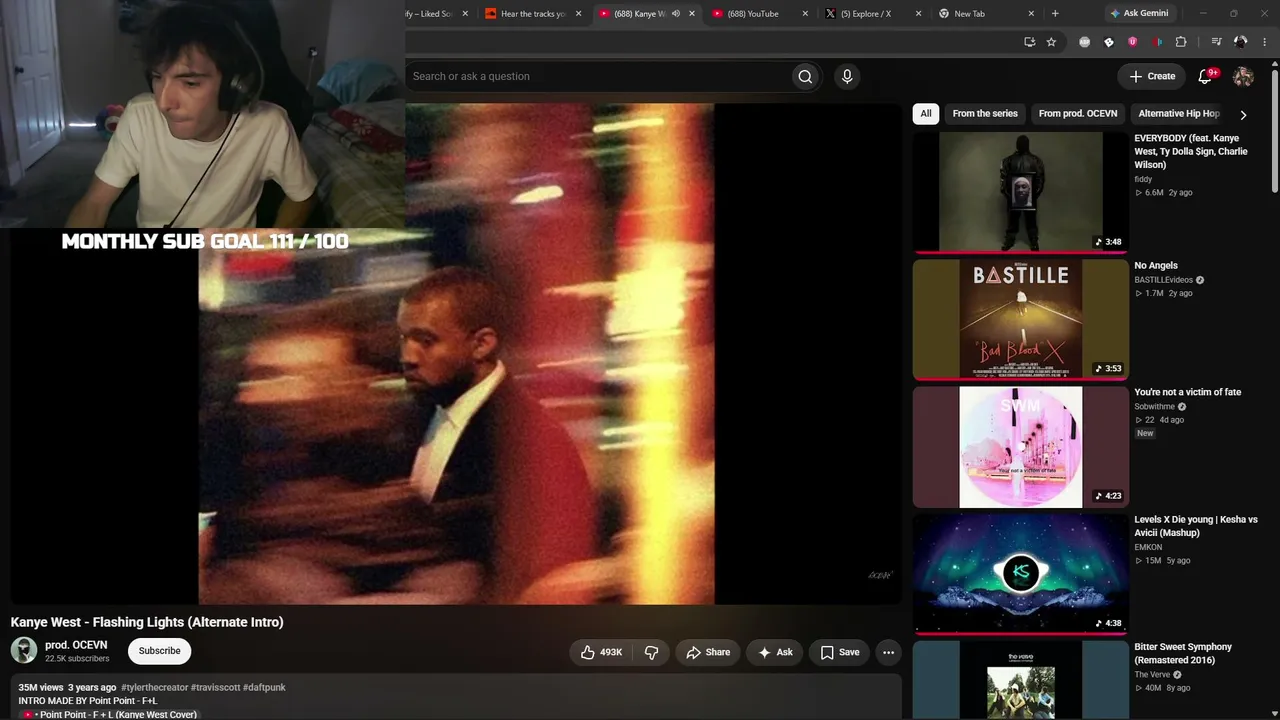Click the prod. OCEVN channel avatar

coord(24,651)
